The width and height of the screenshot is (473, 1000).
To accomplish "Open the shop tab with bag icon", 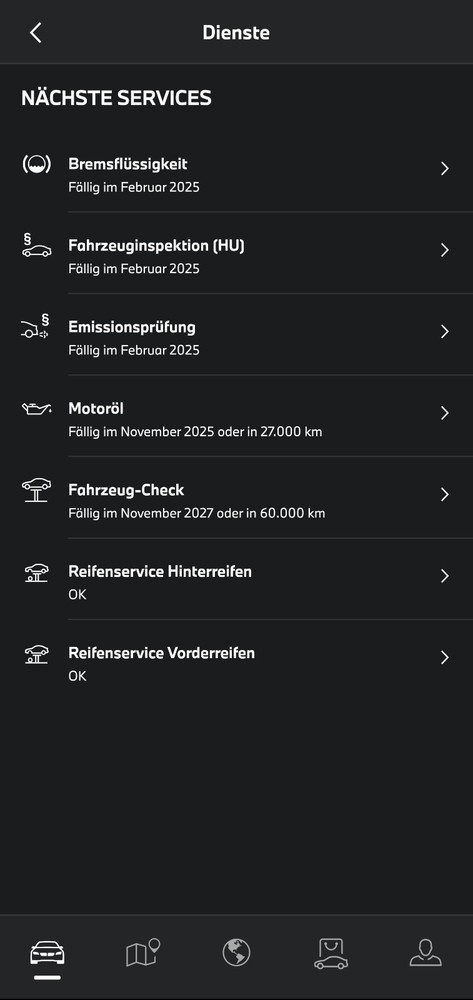I will 331,954.
